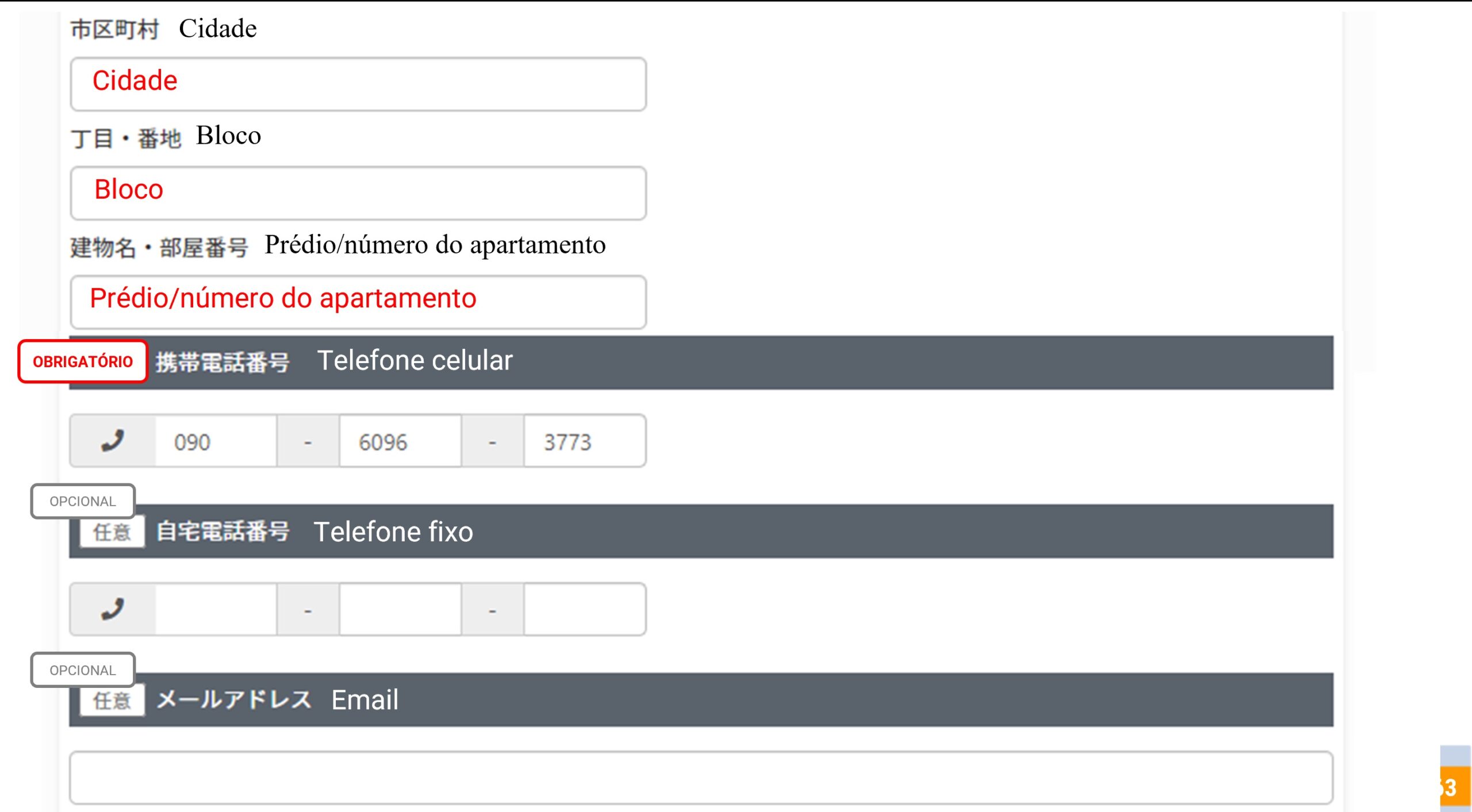Viewport: 1472px width, 812px height.
Task: Click the OPCIONAL badge above Email
Action: pyautogui.click(x=83, y=670)
